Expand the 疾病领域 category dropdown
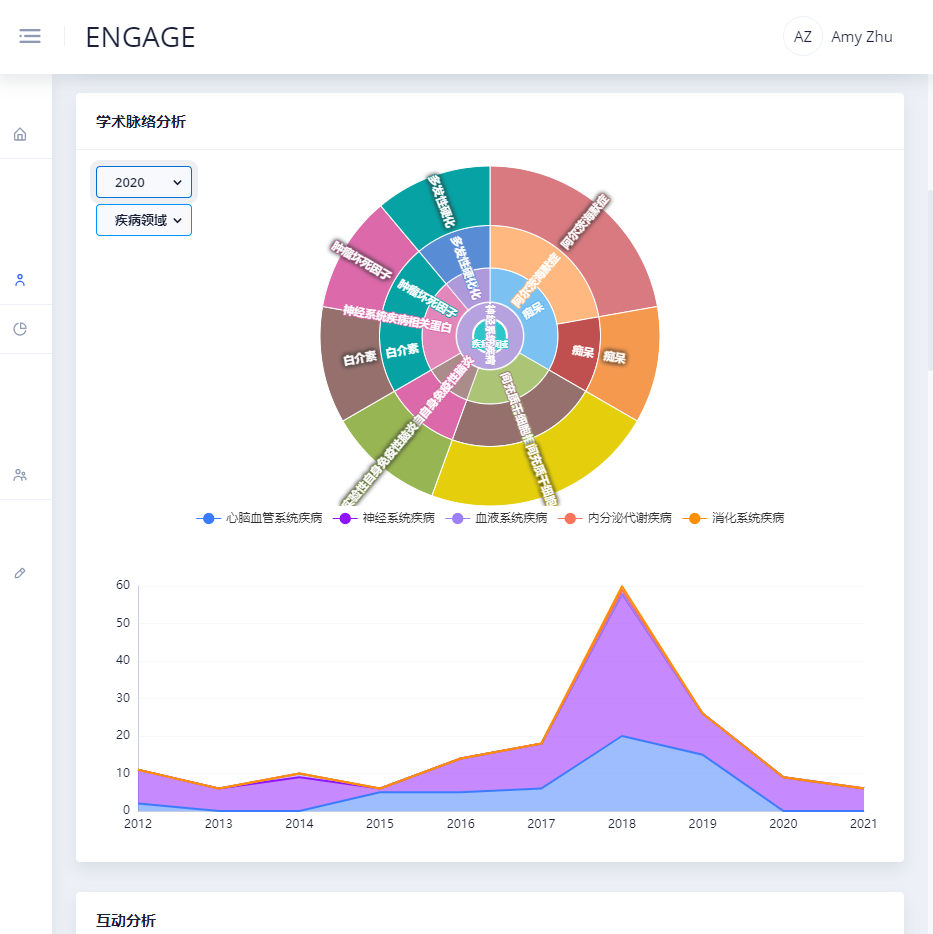 [144, 220]
